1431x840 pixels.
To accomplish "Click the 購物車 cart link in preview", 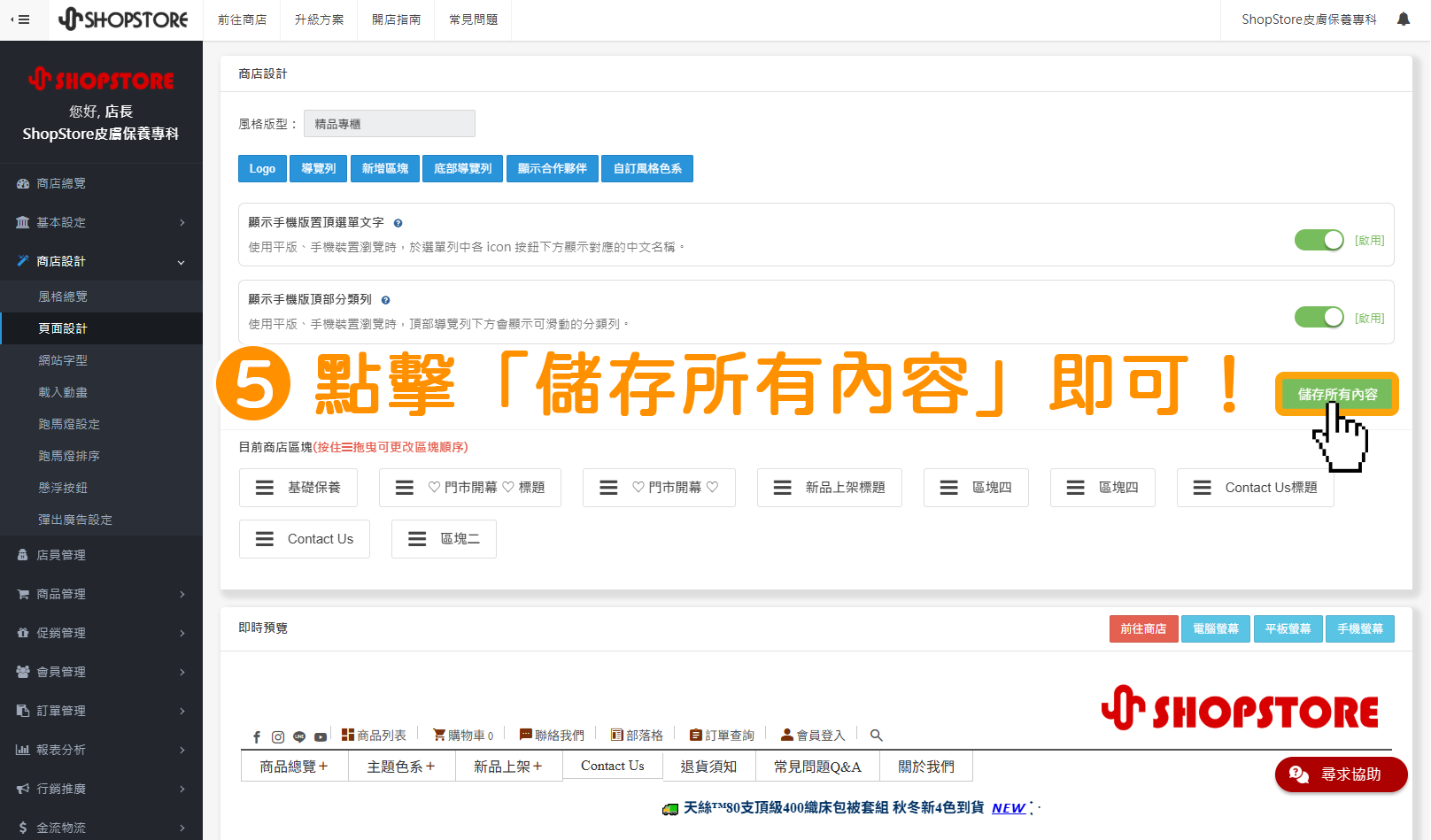I will point(463,736).
